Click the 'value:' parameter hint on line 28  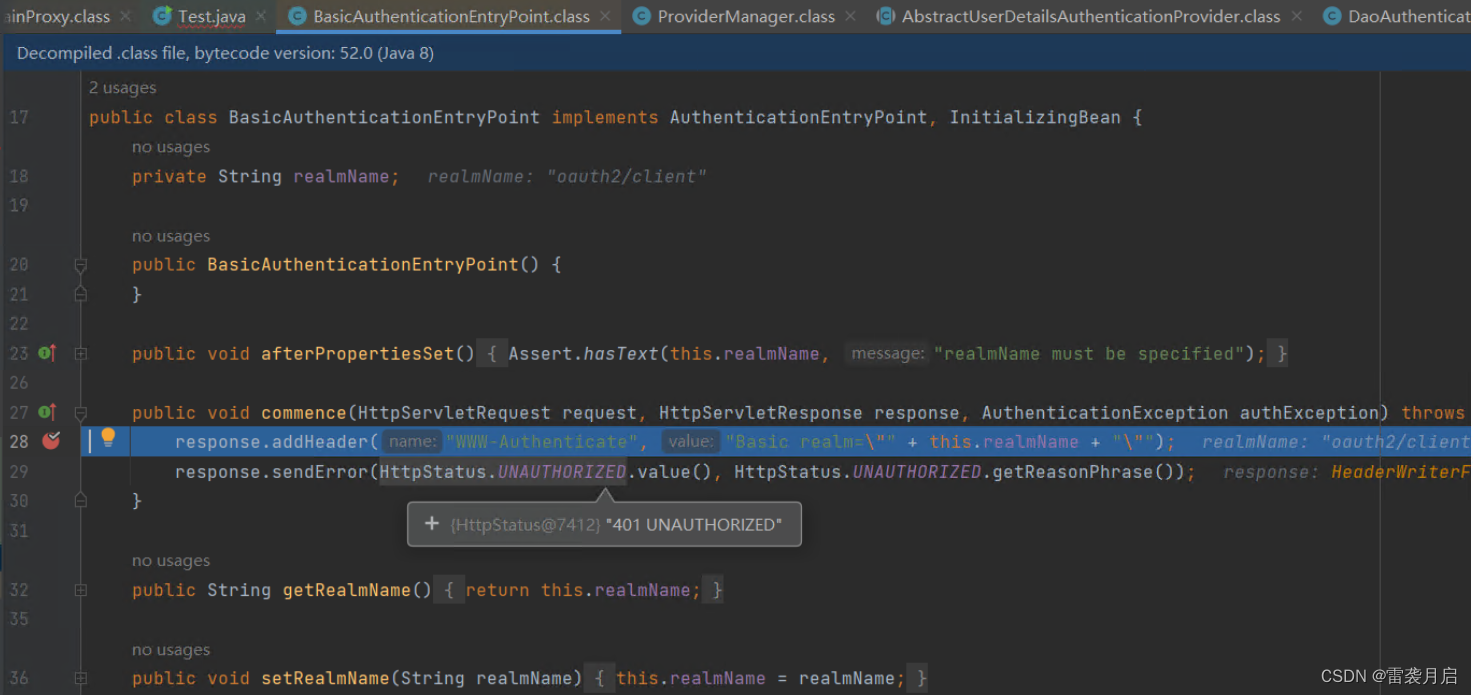pos(690,442)
